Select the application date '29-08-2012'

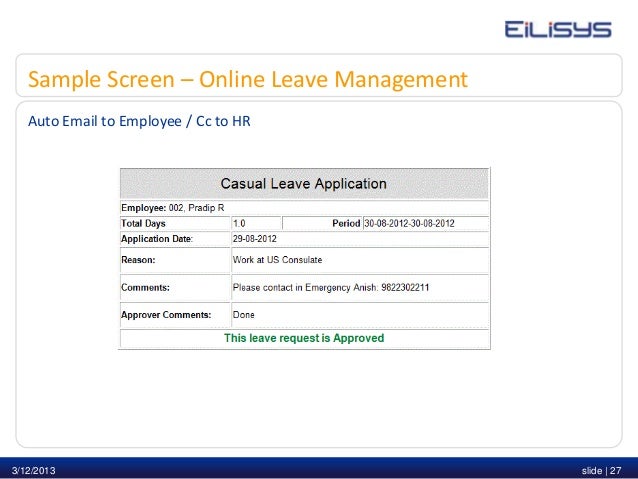click(x=255, y=239)
